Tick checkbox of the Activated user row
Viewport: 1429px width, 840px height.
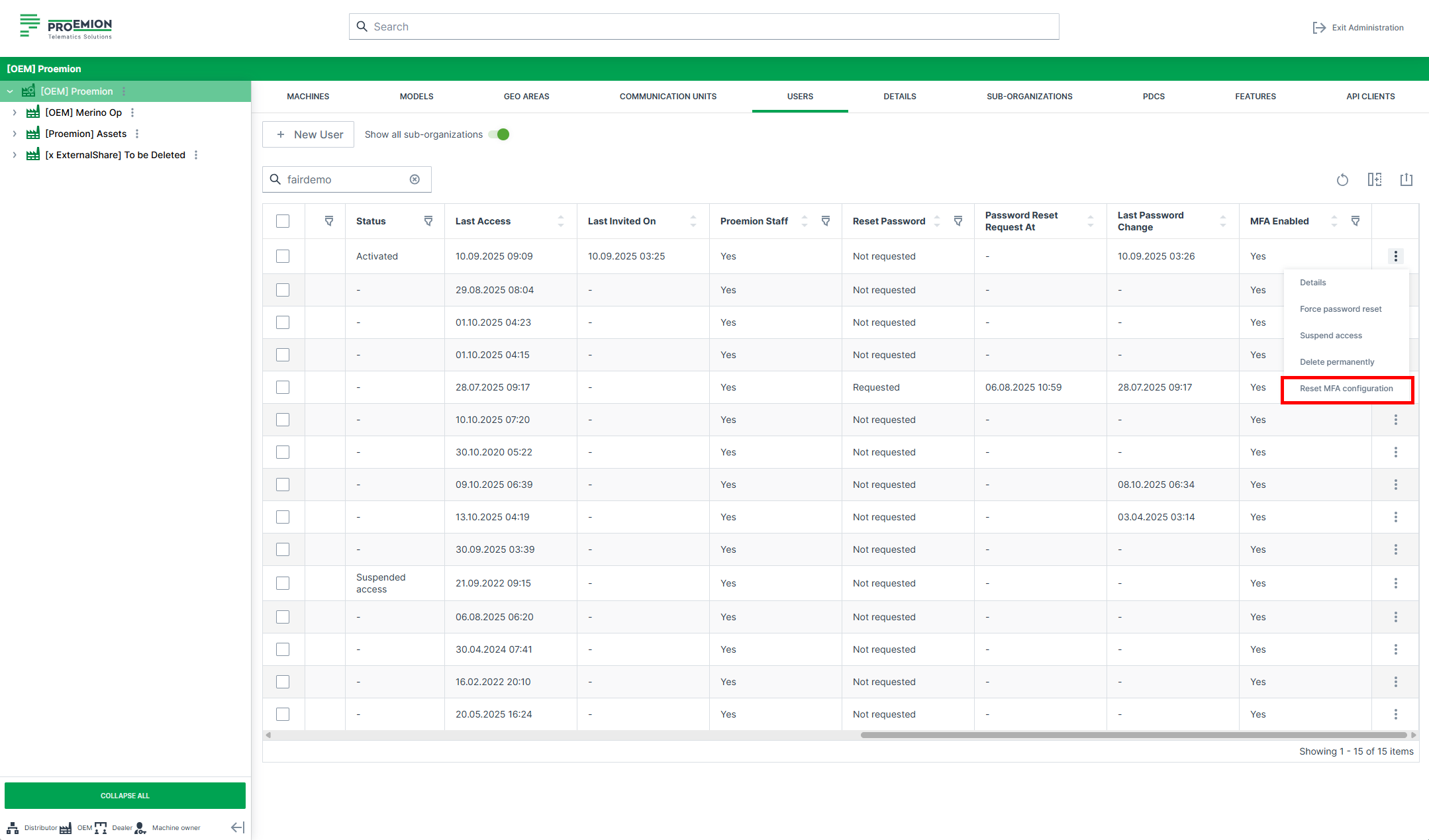click(x=283, y=256)
